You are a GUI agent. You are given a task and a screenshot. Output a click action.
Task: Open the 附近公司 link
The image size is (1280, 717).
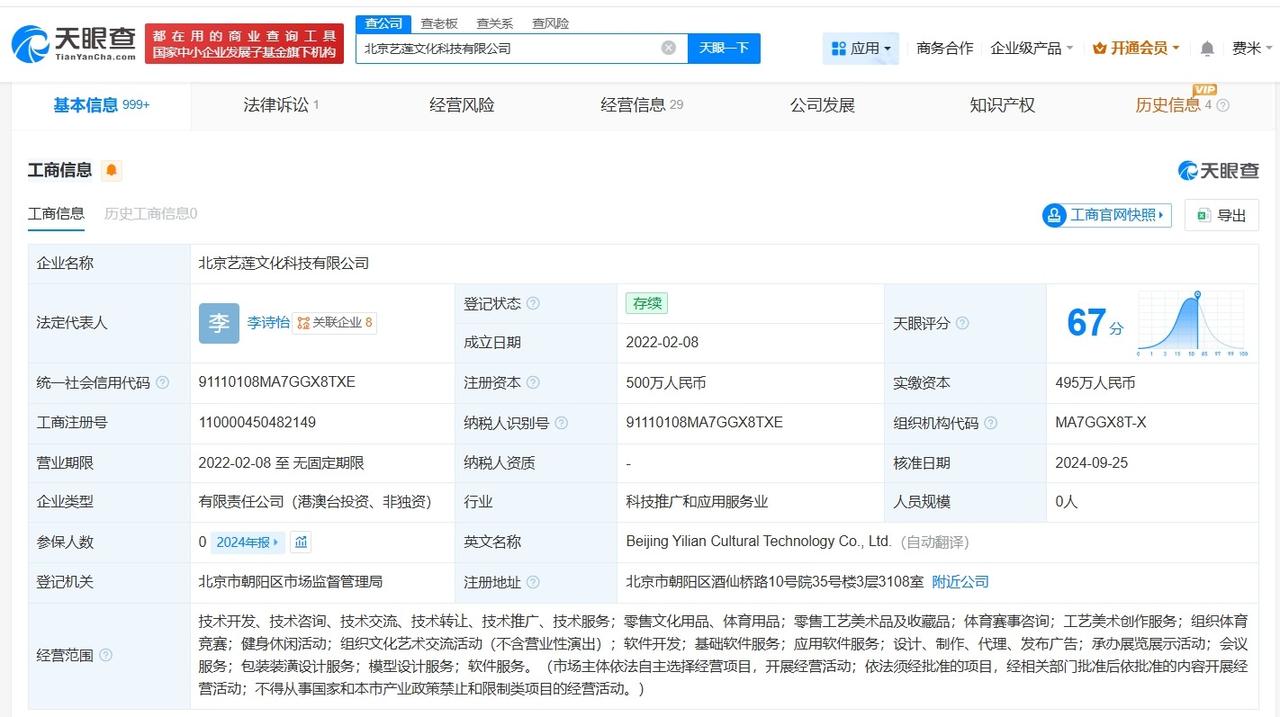coord(960,582)
